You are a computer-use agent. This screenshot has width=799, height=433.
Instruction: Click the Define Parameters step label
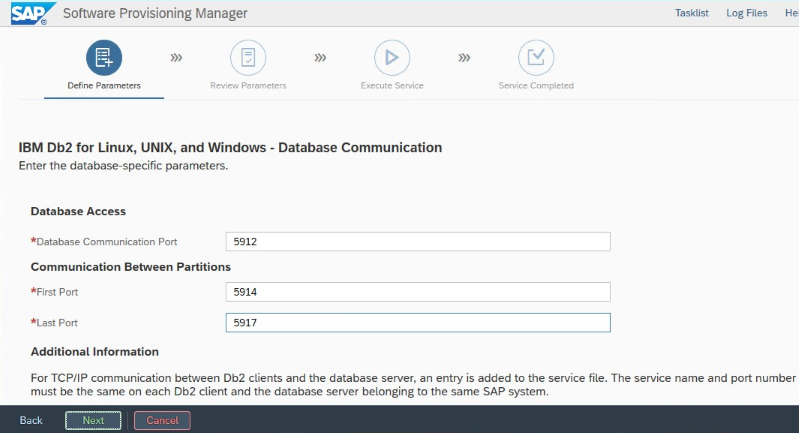[104, 86]
